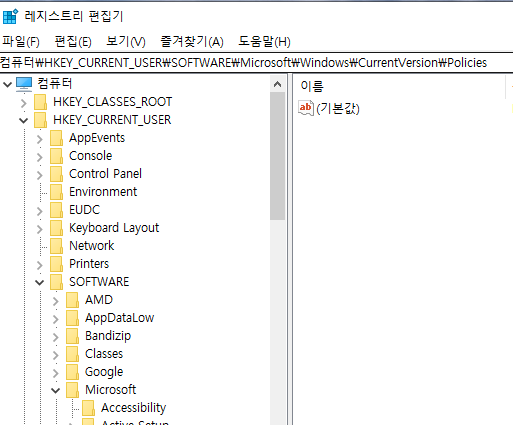Image resolution: width=513 pixels, height=425 pixels.
Task: Click the EUDC folder icon
Action: tap(56, 210)
